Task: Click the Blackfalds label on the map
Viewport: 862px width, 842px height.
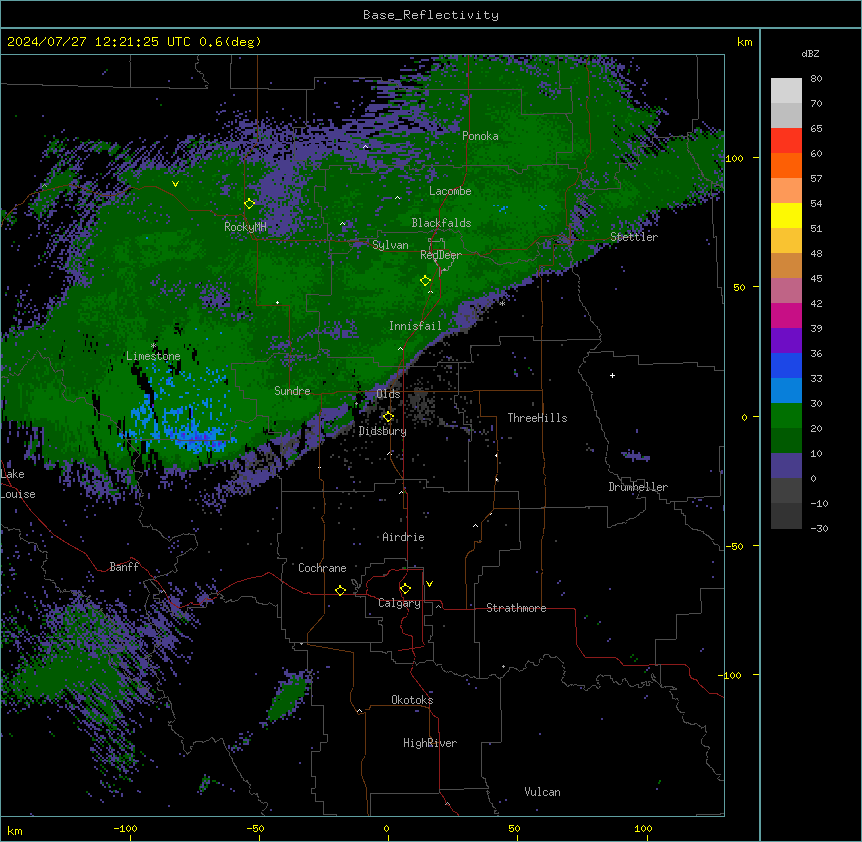Action: [441, 223]
